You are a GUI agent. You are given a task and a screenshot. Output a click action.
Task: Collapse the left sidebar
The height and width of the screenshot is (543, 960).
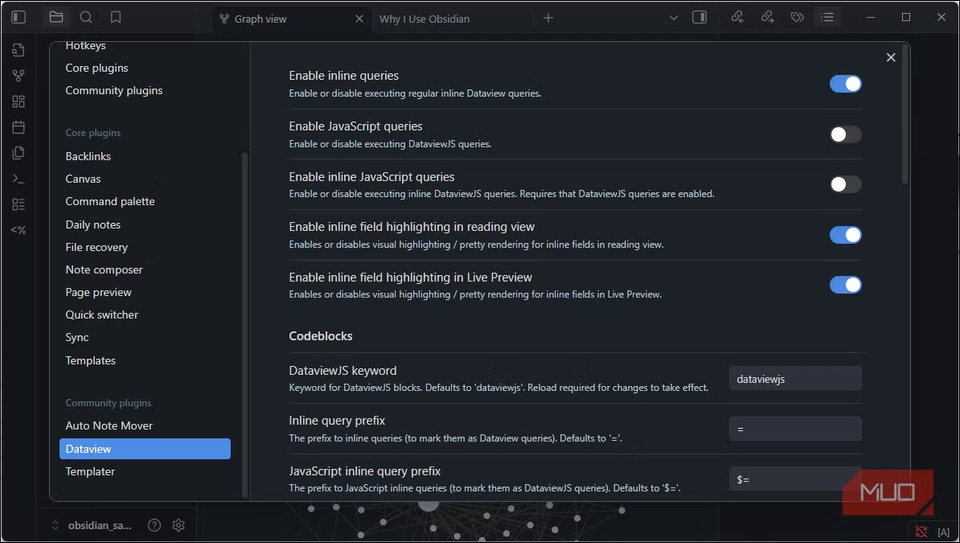18,18
